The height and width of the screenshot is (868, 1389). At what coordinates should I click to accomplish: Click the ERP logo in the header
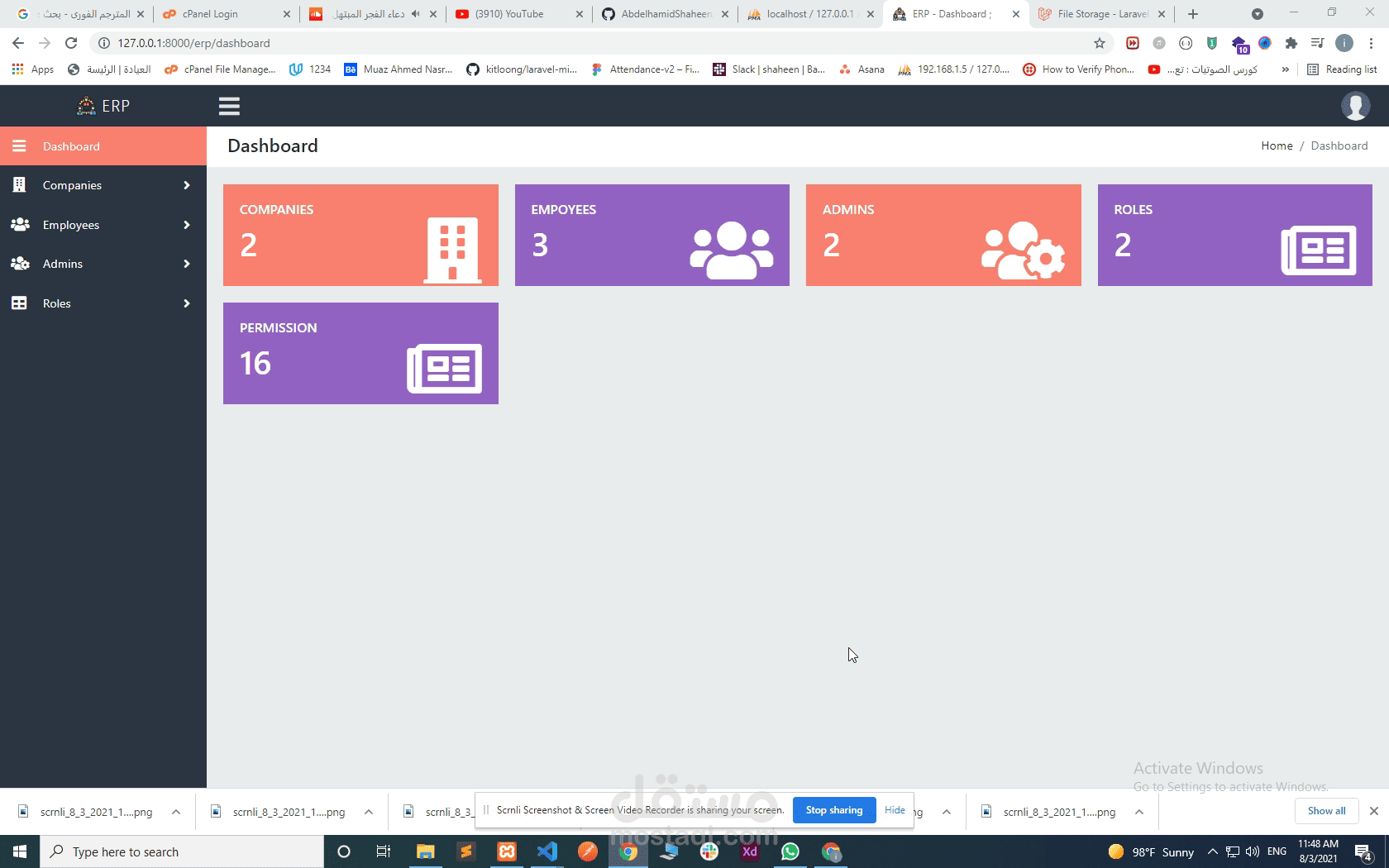[104, 106]
